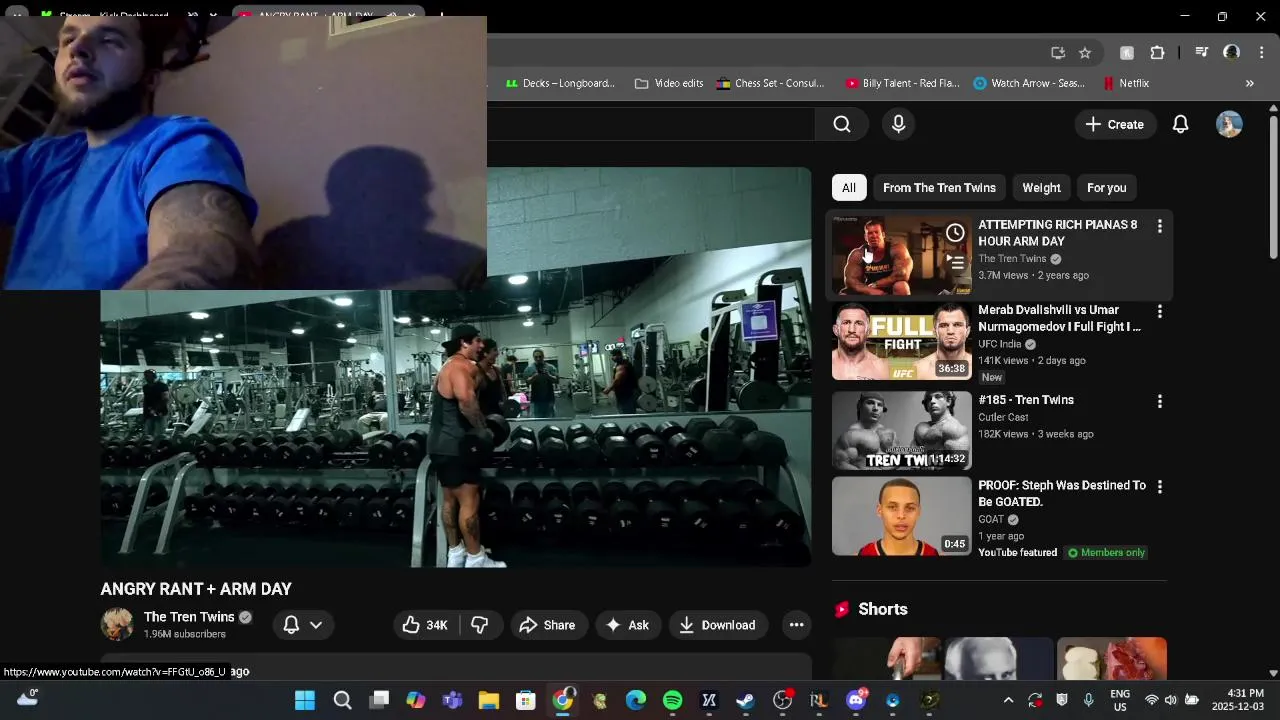Viewport: 1280px width, 720px height.
Task: Open Netflix bookmark
Action: click(x=1126, y=83)
